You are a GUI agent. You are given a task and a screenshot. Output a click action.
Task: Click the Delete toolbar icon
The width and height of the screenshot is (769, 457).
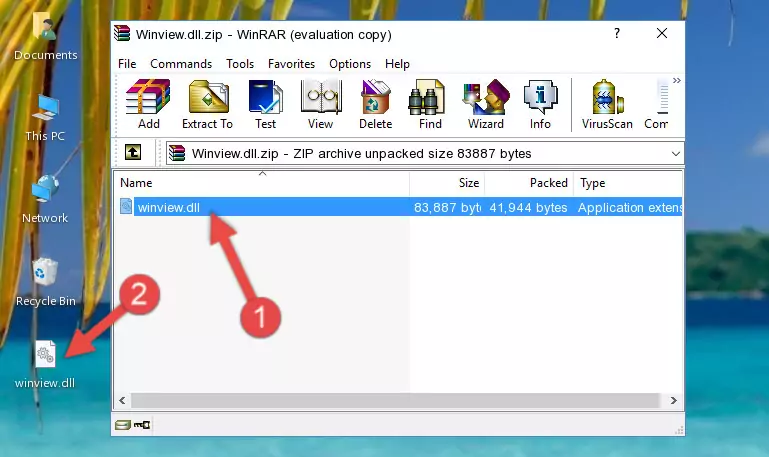(x=375, y=104)
